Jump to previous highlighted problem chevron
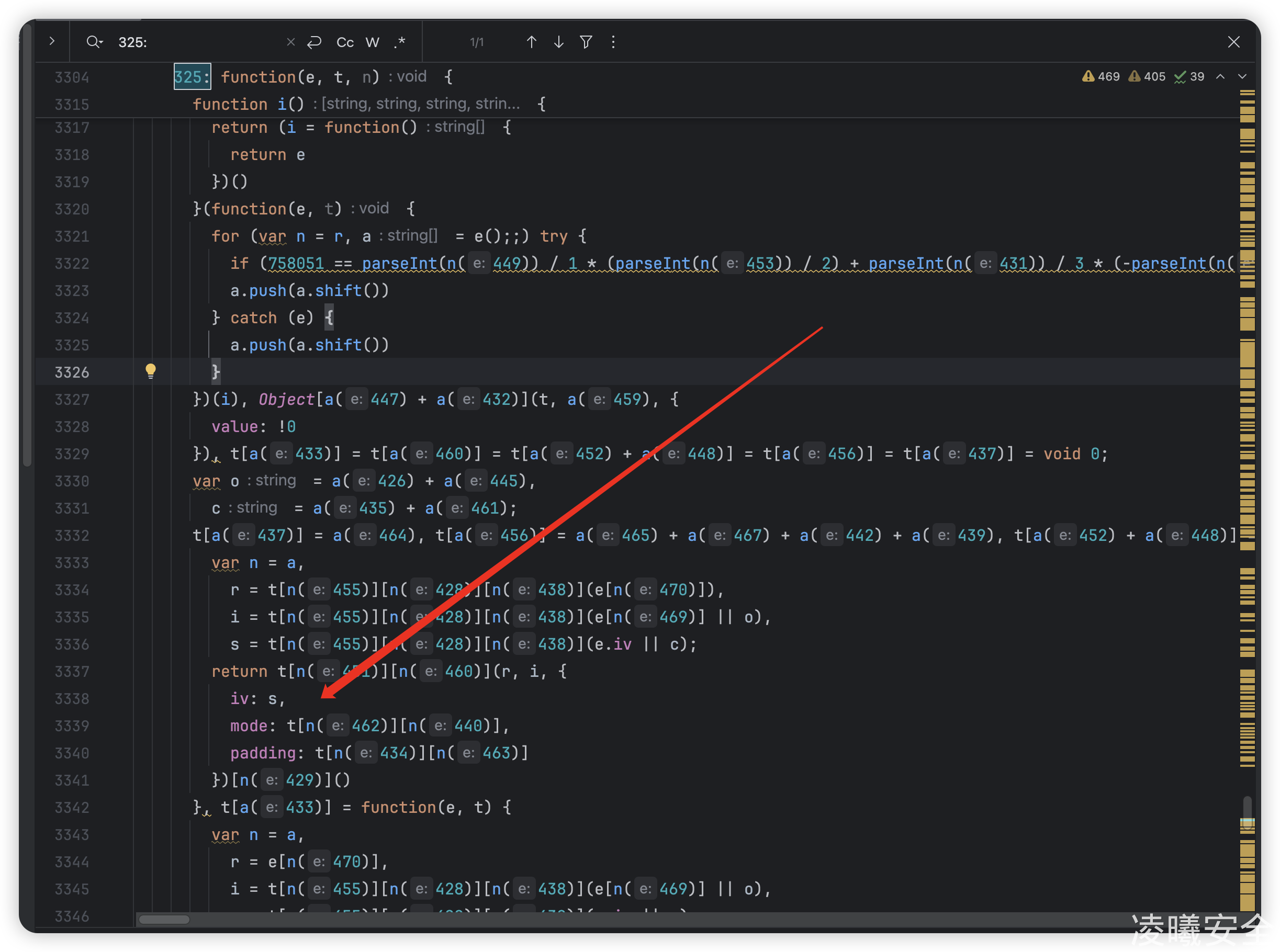1280x952 pixels. point(1220,77)
